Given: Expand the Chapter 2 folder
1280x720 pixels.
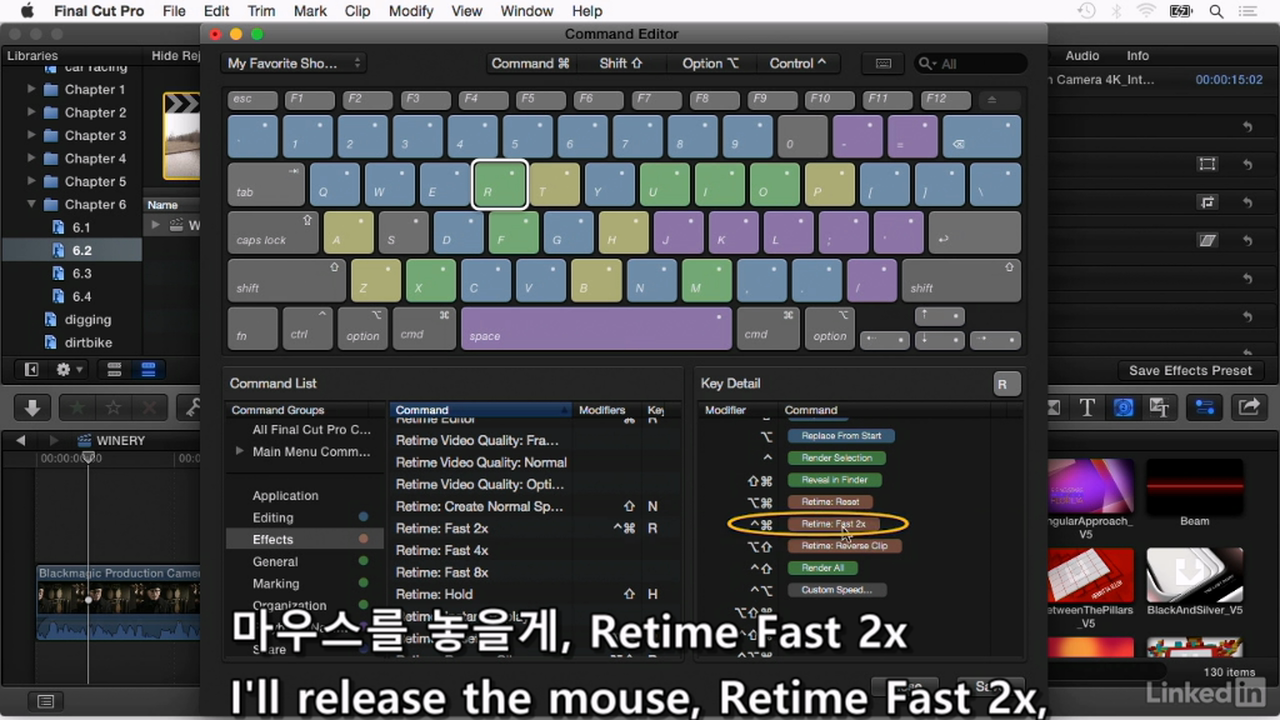Looking at the screenshot, I should click(x=32, y=113).
